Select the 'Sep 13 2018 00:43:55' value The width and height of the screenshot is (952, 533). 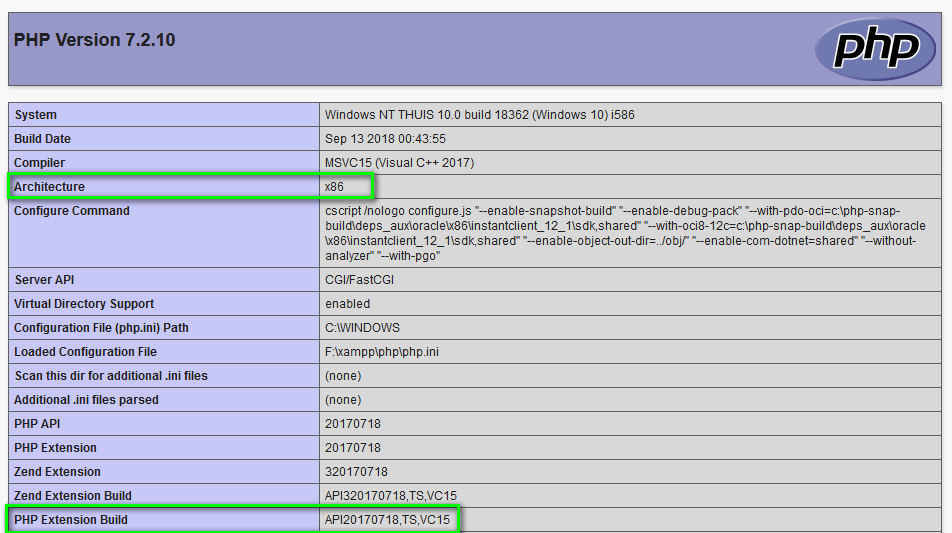point(386,138)
